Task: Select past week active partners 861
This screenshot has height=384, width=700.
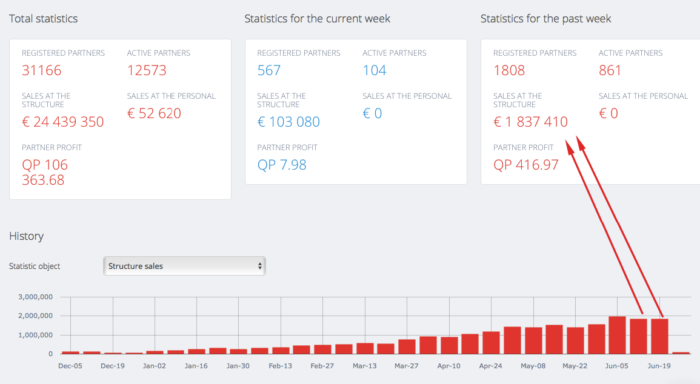Action: pyautogui.click(x=610, y=71)
